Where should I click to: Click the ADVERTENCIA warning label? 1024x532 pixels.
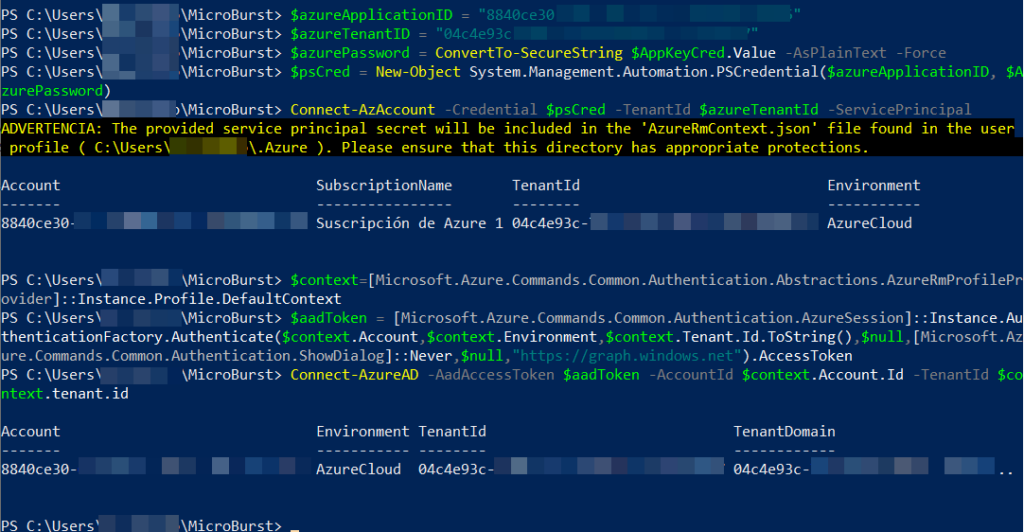pyautogui.click(x=52, y=128)
